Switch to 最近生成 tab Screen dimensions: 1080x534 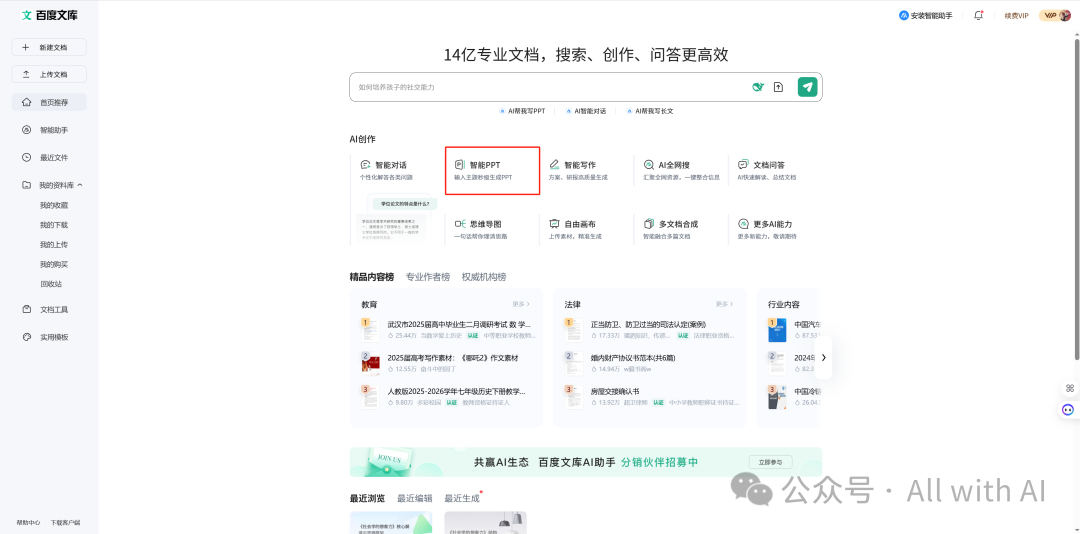click(x=462, y=498)
